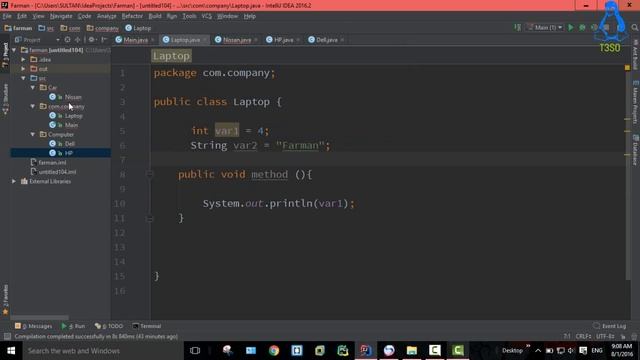The width and height of the screenshot is (640, 360).
Task: Collapse the farman project root node
Action: point(14,50)
